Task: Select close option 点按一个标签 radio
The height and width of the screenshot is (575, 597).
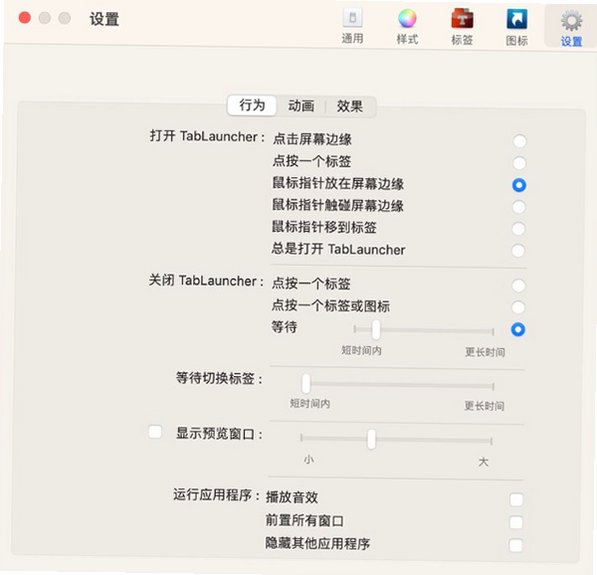Action: pyautogui.click(x=519, y=286)
